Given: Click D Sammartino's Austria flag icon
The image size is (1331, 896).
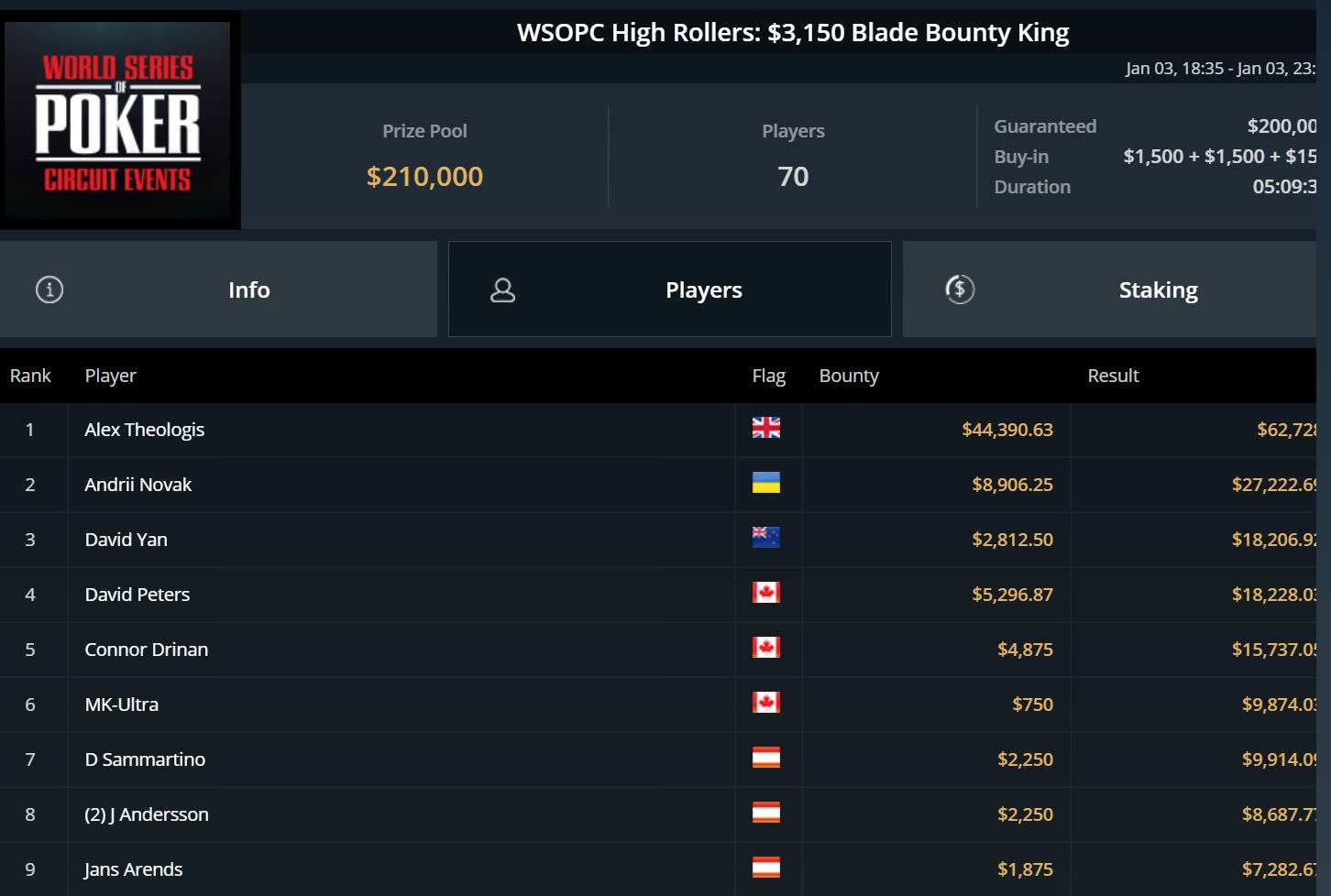Looking at the screenshot, I should [765, 758].
